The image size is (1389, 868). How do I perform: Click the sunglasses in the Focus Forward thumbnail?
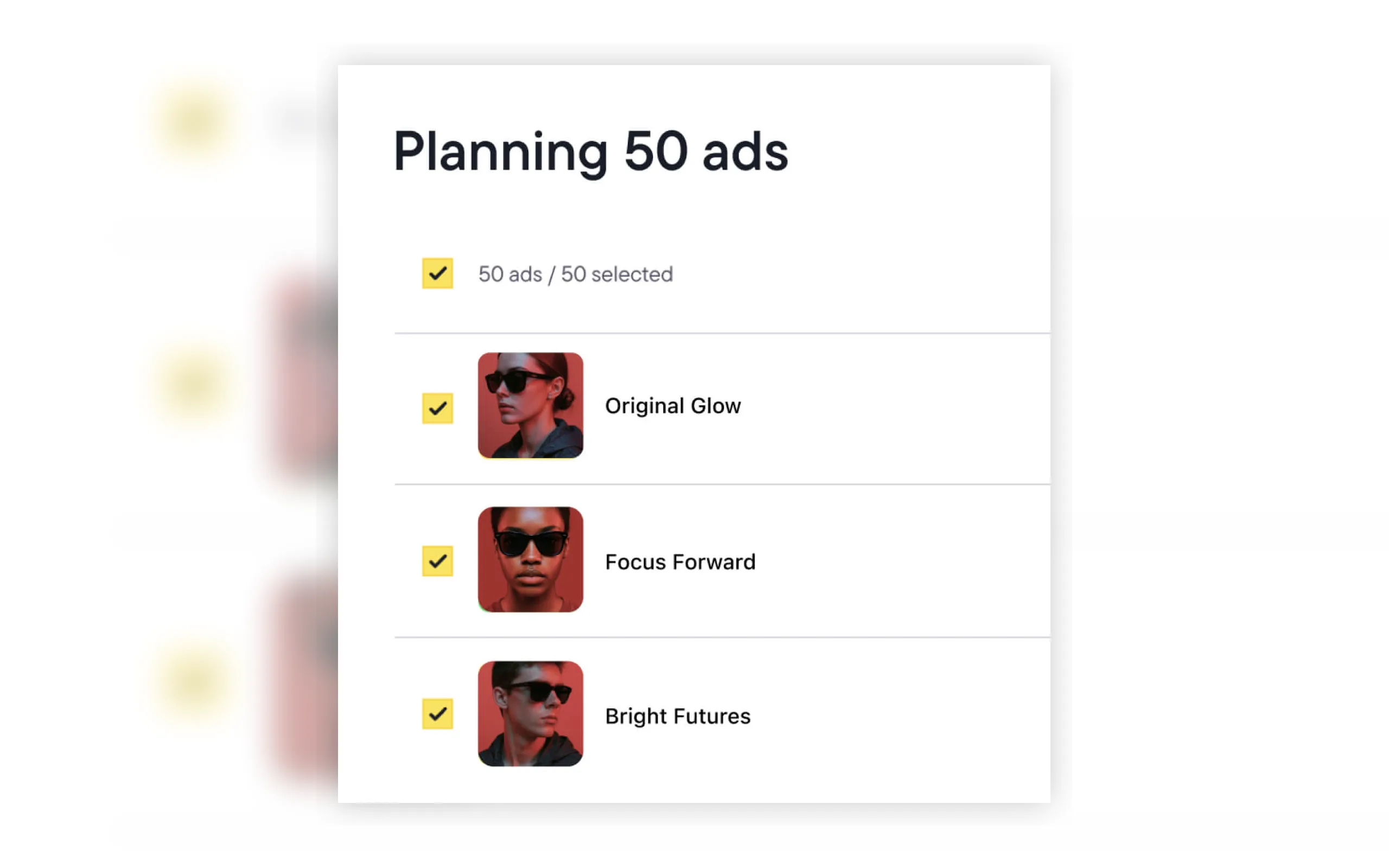point(531,543)
